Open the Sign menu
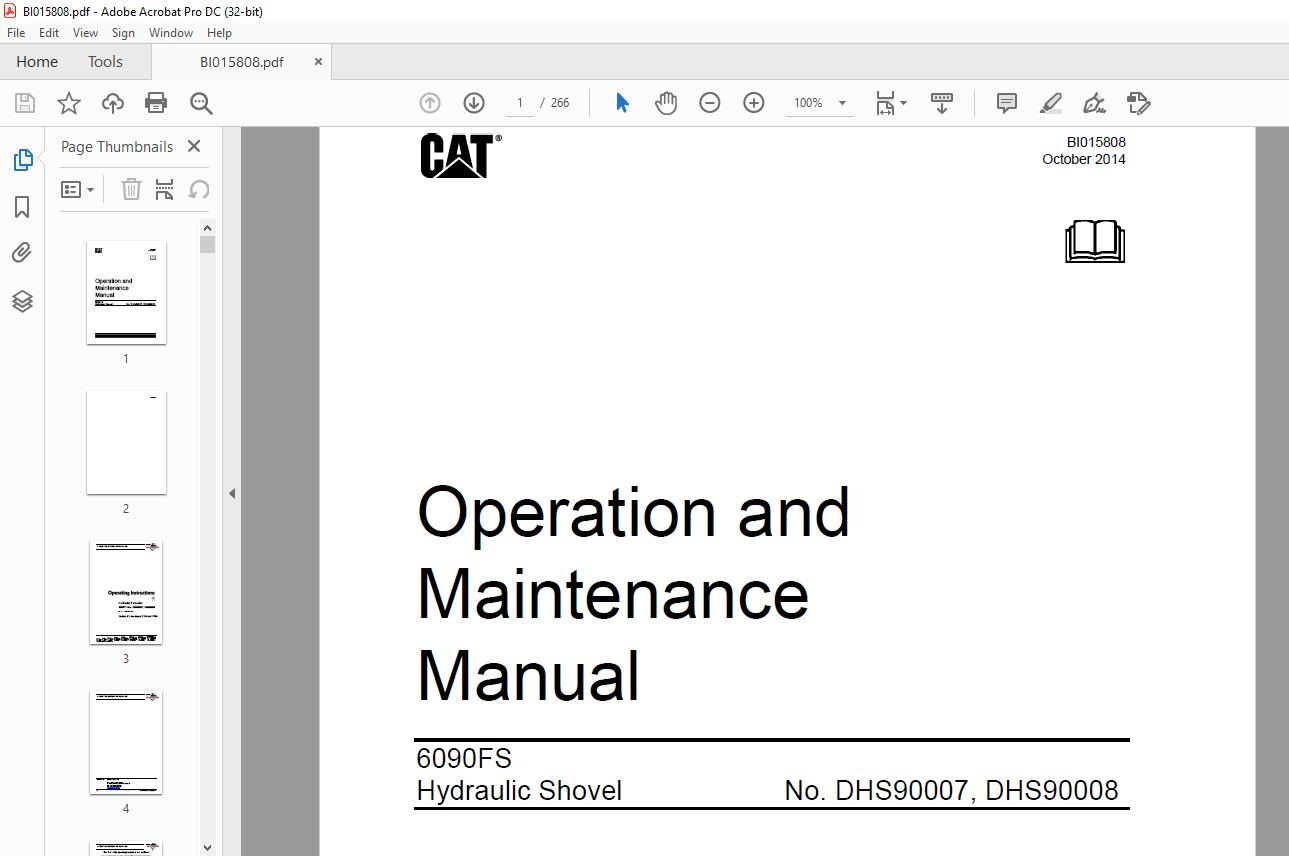This screenshot has height=856, width=1289. point(123,33)
